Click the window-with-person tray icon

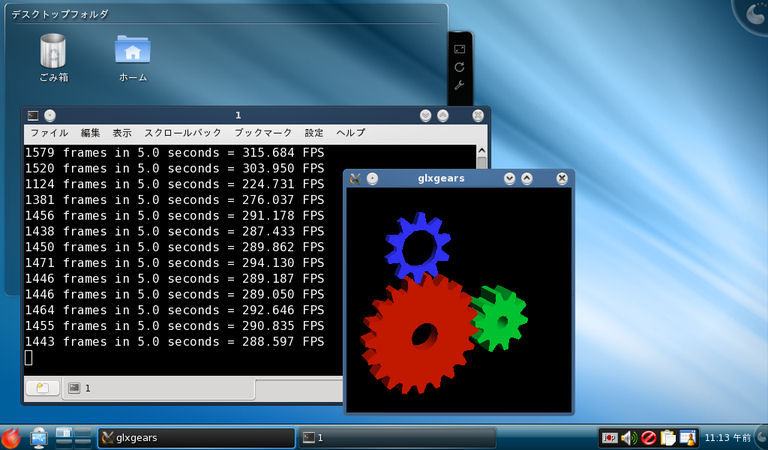point(688,438)
